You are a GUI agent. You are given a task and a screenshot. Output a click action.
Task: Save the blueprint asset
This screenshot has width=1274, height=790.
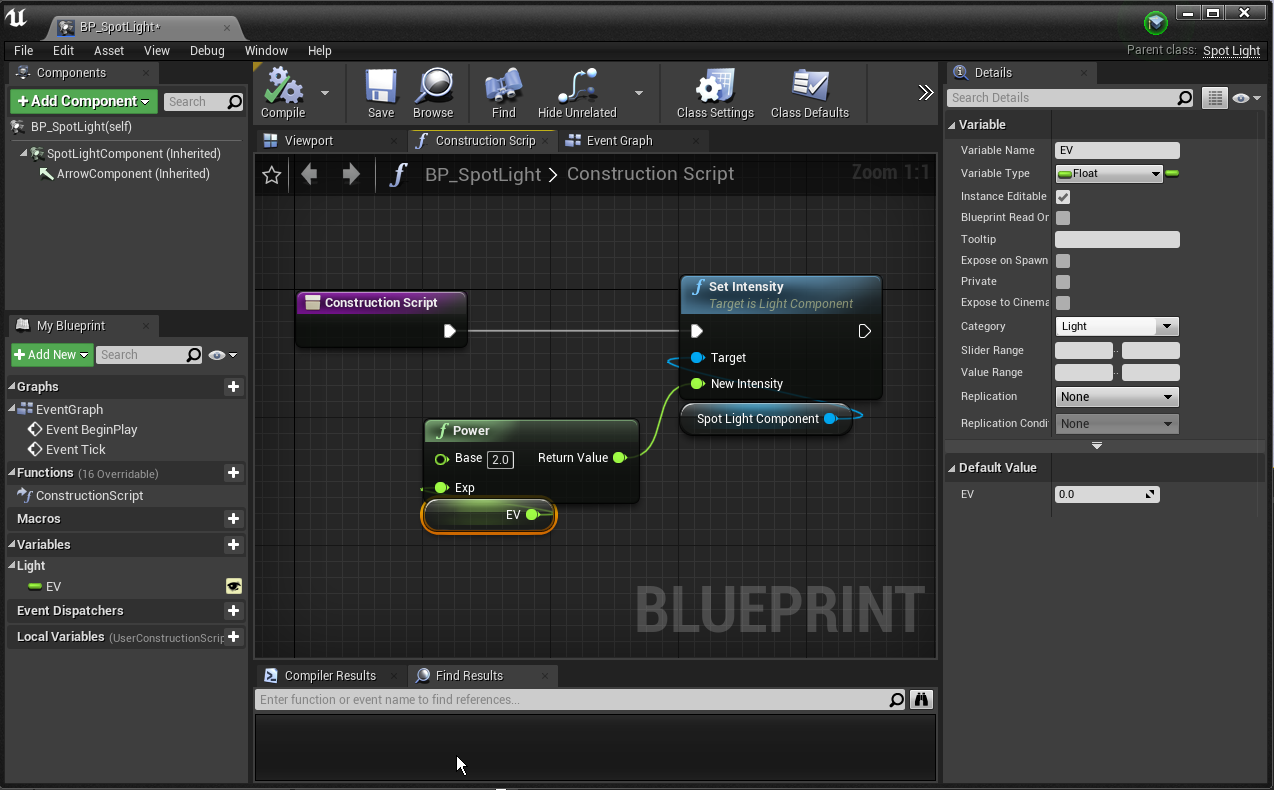381,93
